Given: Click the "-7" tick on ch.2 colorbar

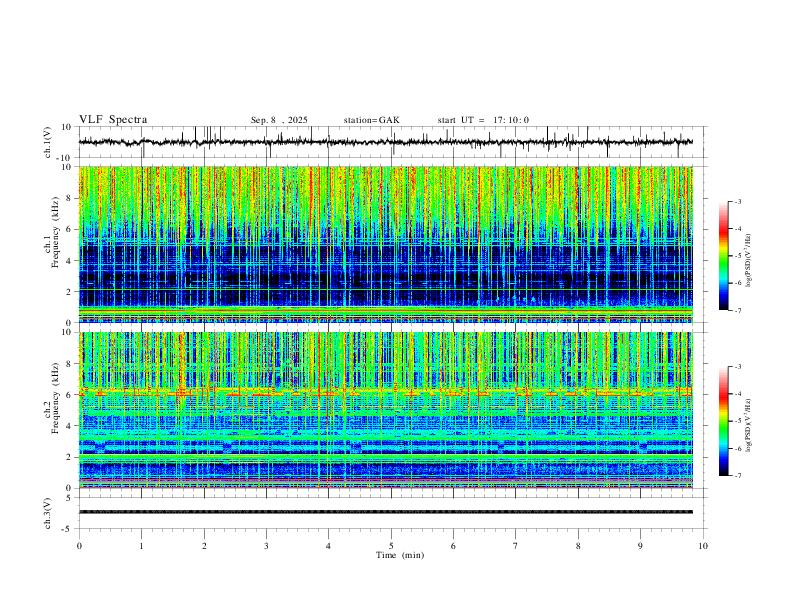Looking at the screenshot, I should pos(738,475).
